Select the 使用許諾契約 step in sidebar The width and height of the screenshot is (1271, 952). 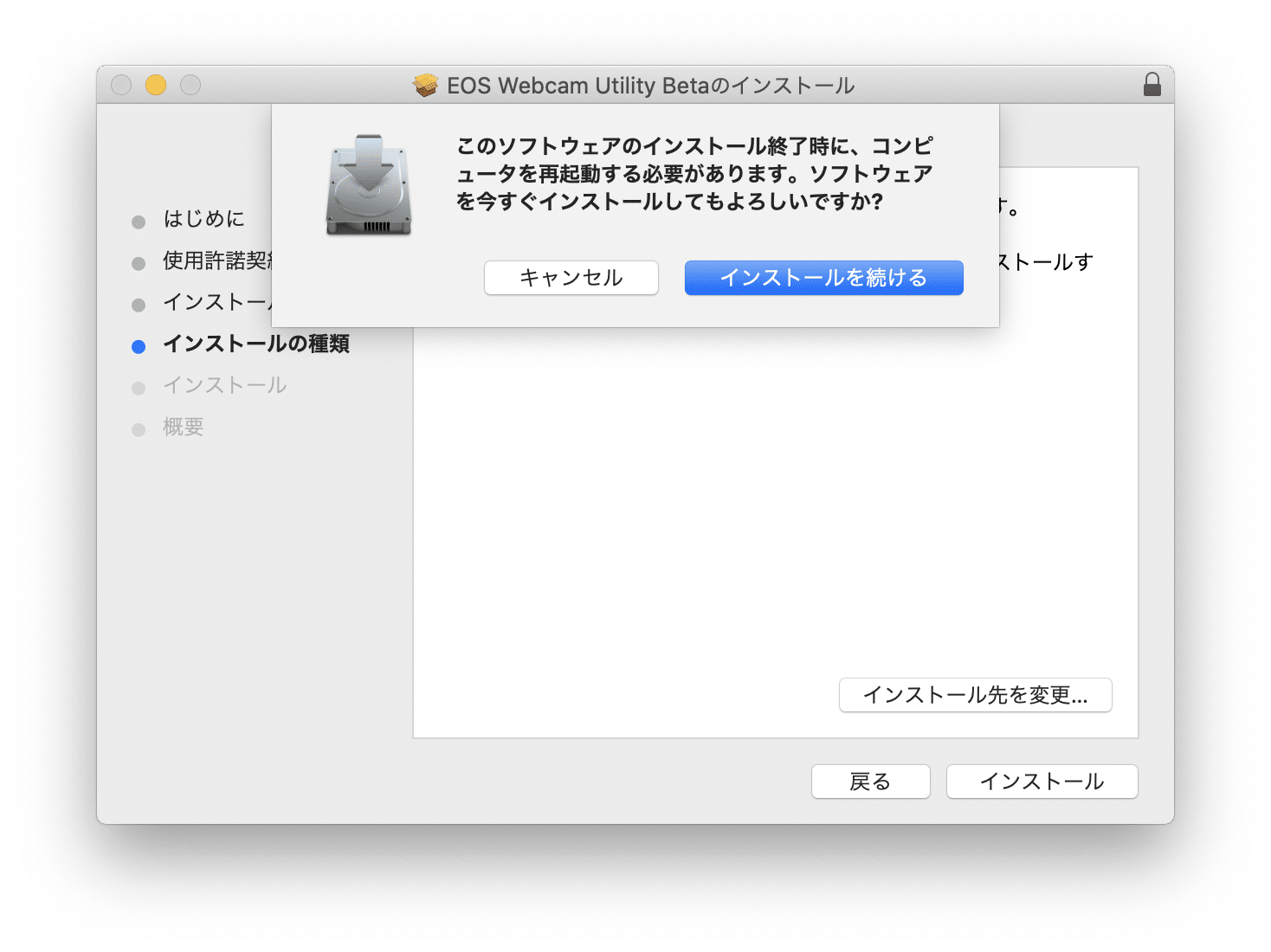217,261
